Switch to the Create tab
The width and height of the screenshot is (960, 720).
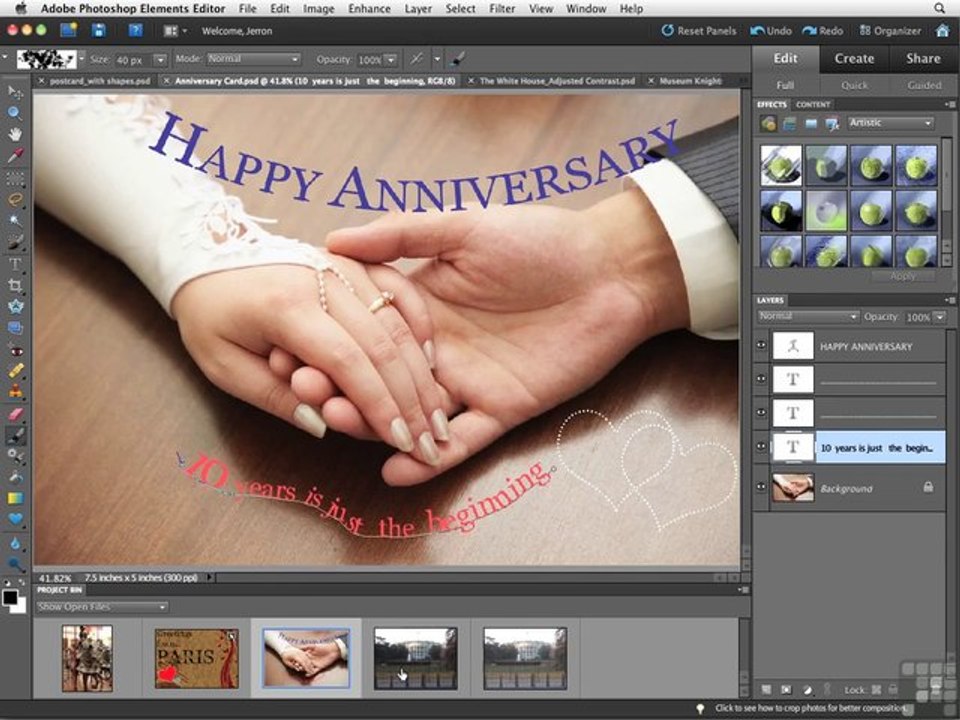click(854, 58)
